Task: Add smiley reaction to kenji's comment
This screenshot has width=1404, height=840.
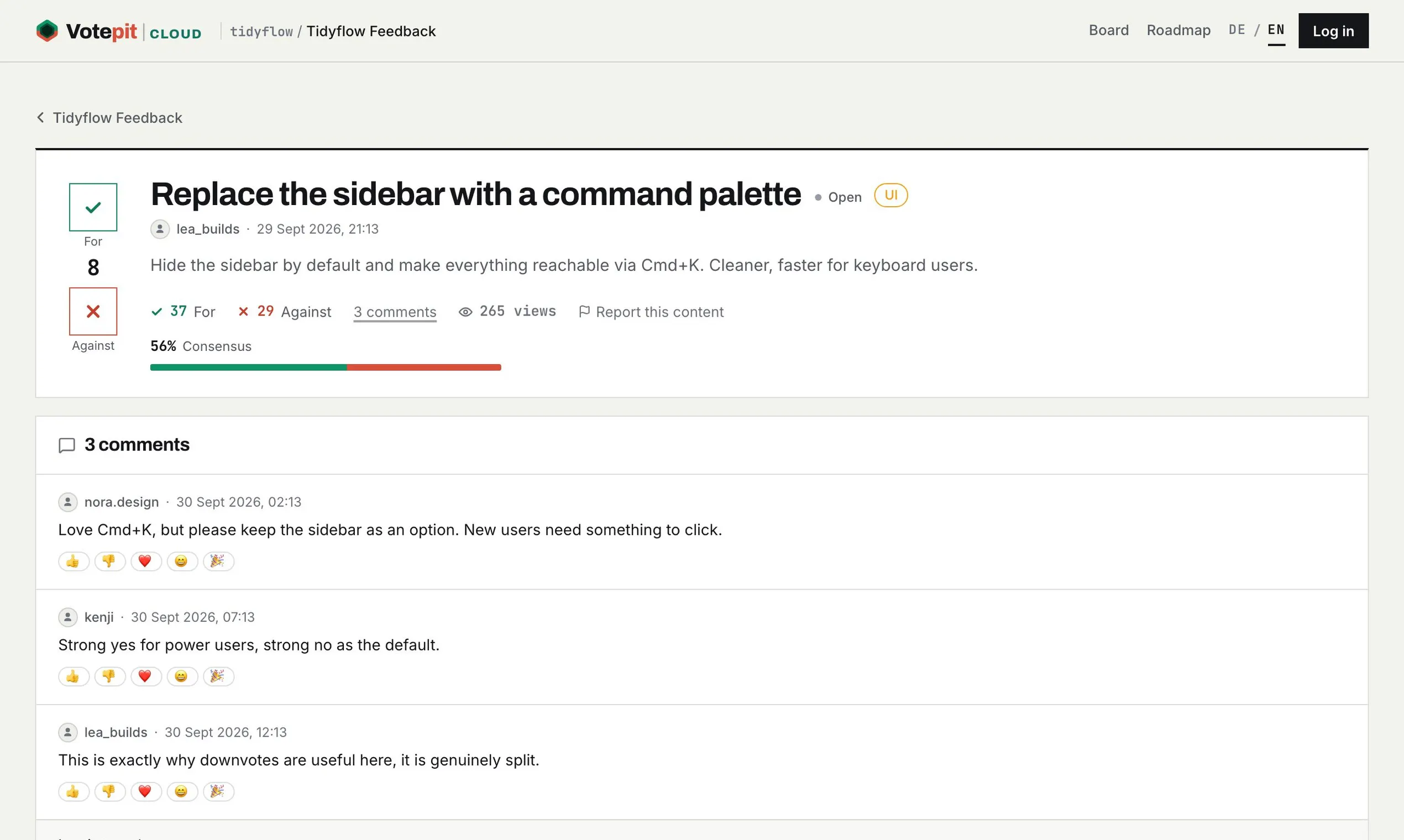Action: click(x=182, y=676)
